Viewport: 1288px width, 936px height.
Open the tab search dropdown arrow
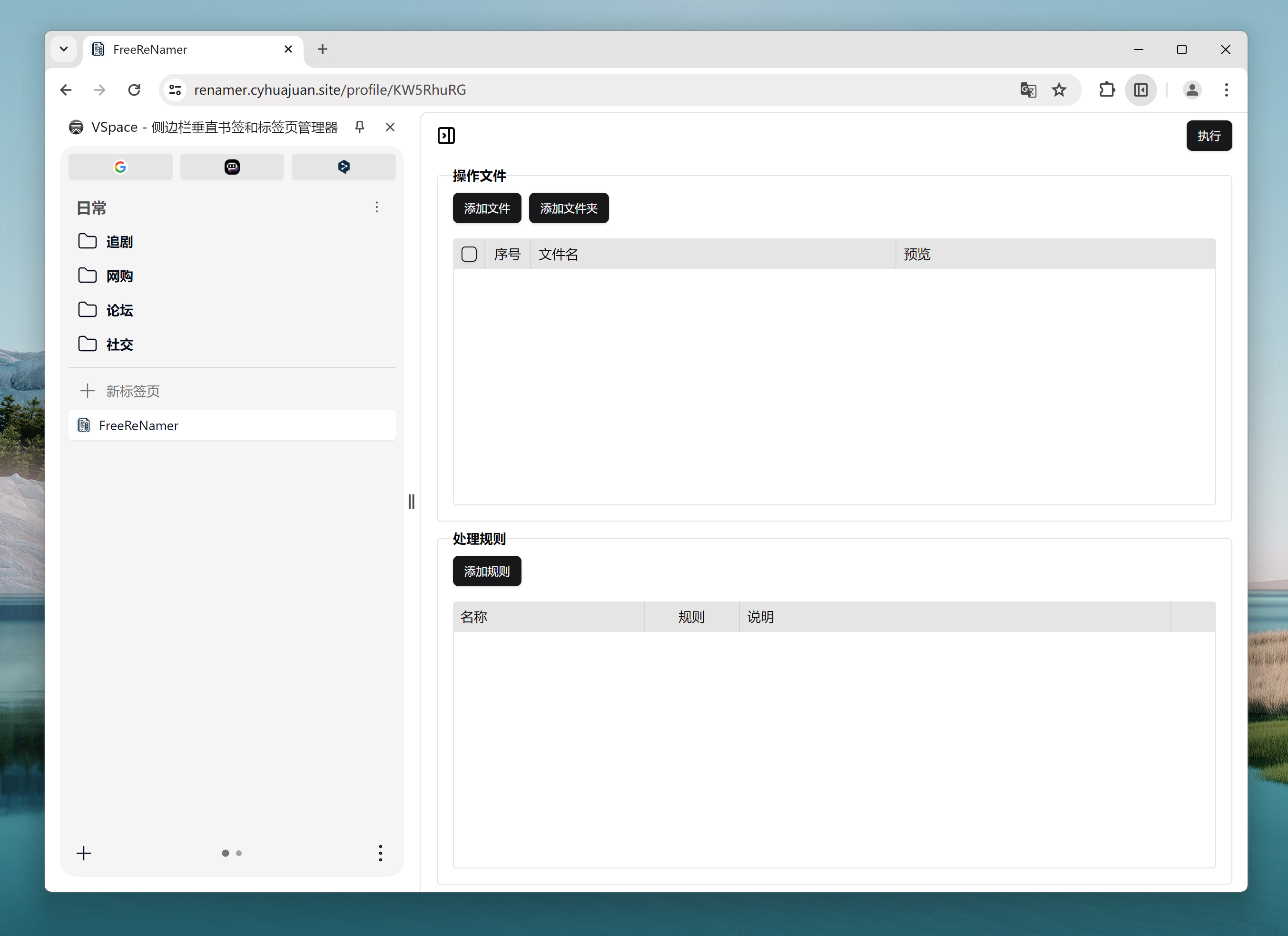(x=64, y=49)
